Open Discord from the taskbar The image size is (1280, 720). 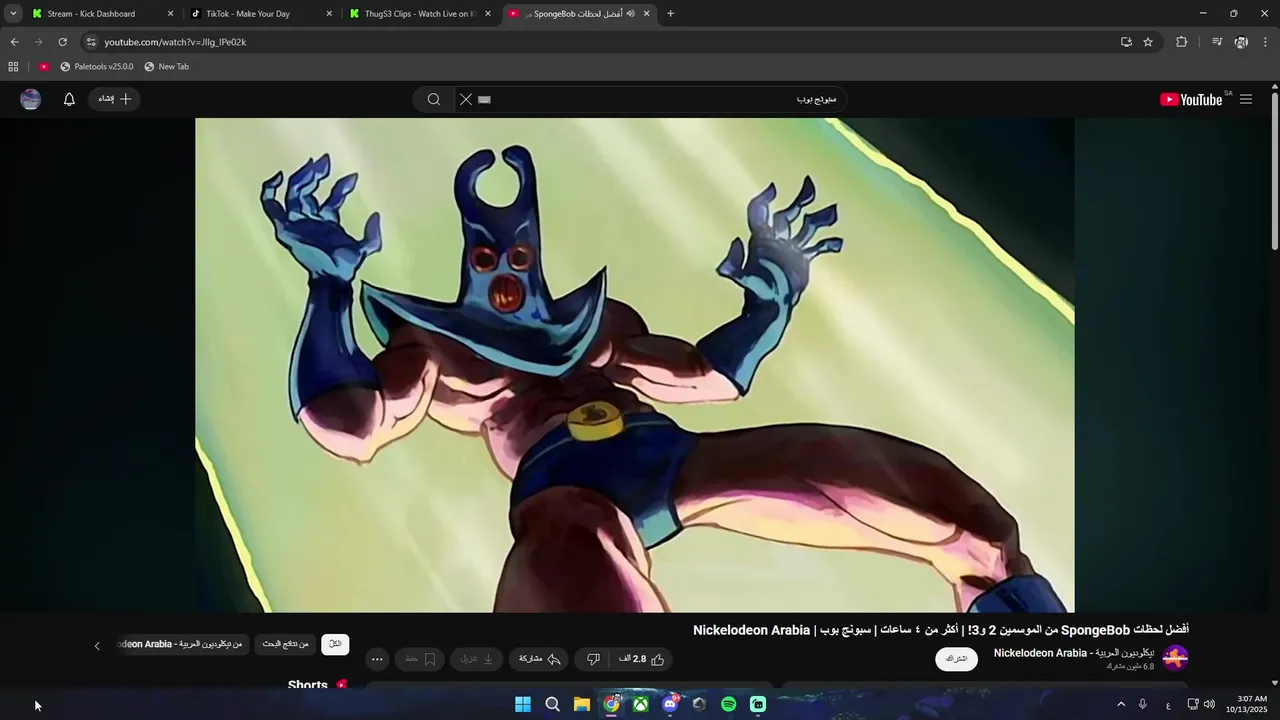(670, 704)
